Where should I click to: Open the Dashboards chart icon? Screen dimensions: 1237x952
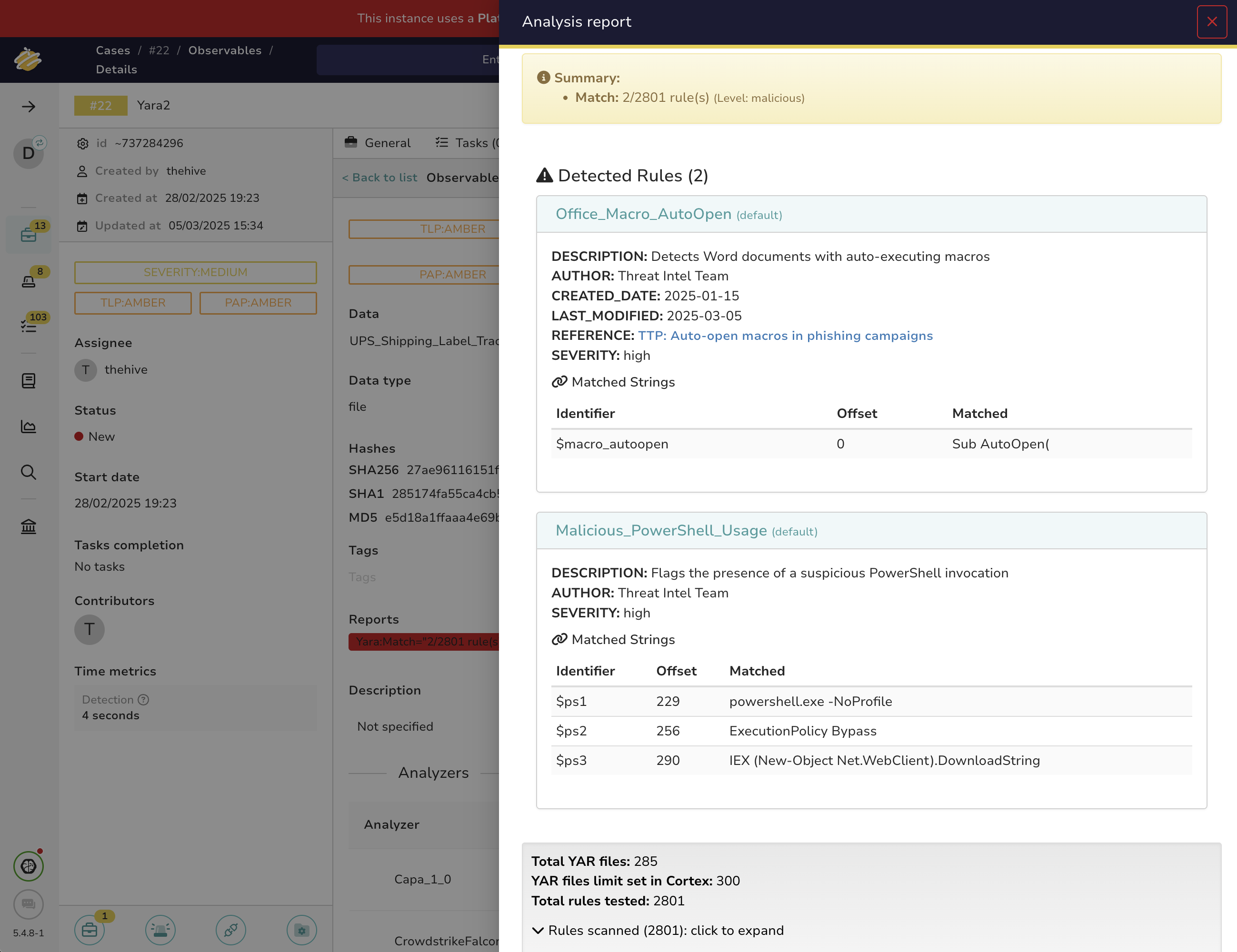pyautogui.click(x=28, y=426)
